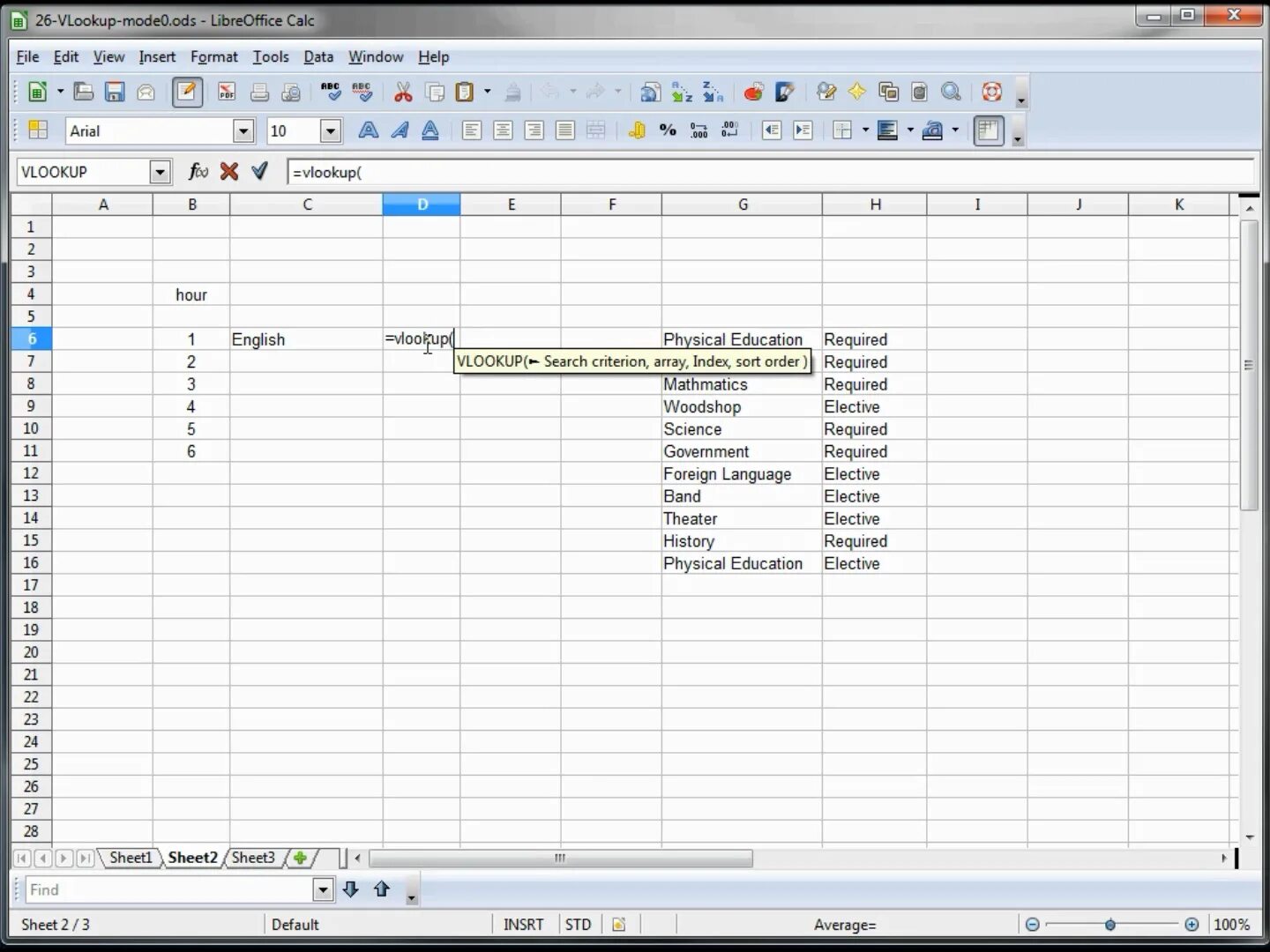Image resolution: width=1270 pixels, height=952 pixels.
Task: Sort Descending with the Z-A icon
Action: (713, 92)
